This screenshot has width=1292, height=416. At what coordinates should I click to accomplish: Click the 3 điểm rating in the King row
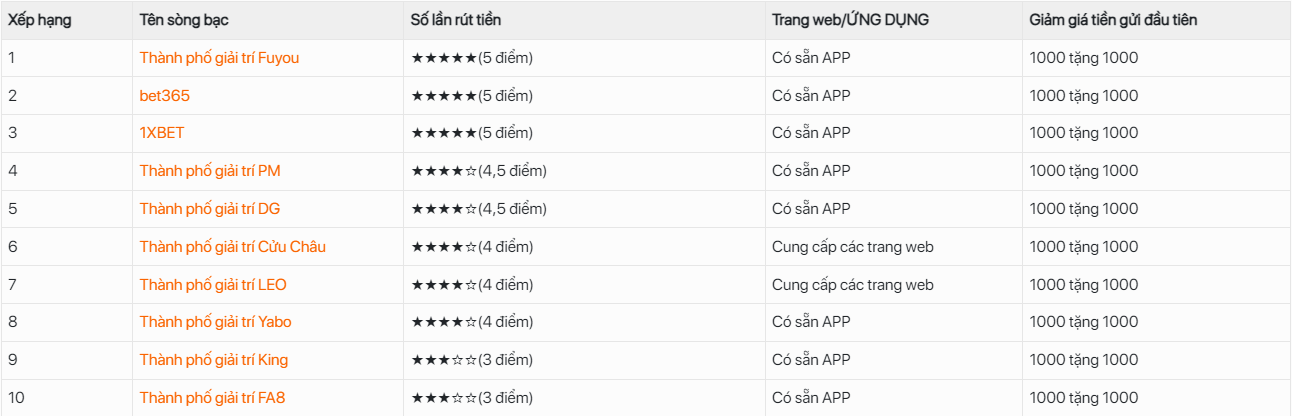pyautogui.click(x=472, y=360)
